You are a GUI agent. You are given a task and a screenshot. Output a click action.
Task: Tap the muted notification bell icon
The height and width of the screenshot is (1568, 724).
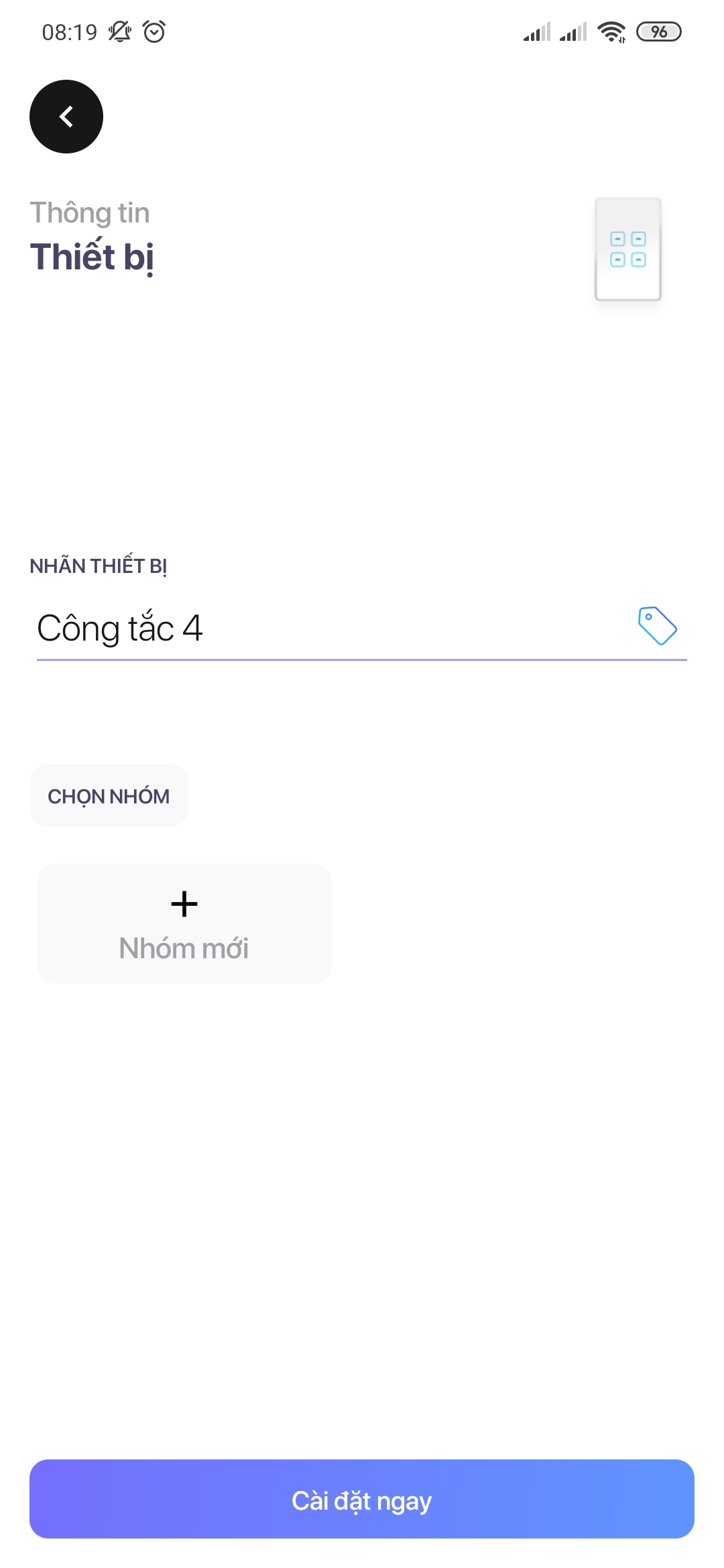[x=120, y=31]
